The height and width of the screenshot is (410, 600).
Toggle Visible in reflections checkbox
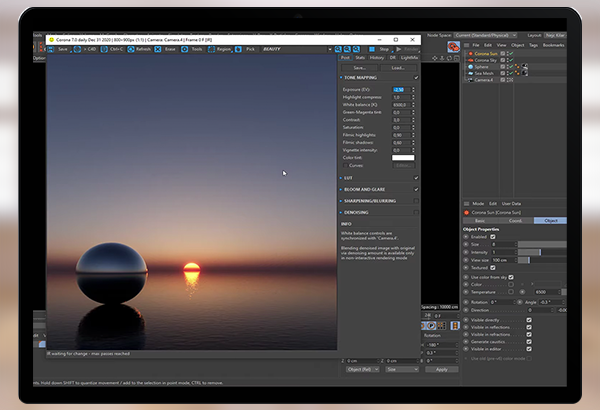coord(529,327)
